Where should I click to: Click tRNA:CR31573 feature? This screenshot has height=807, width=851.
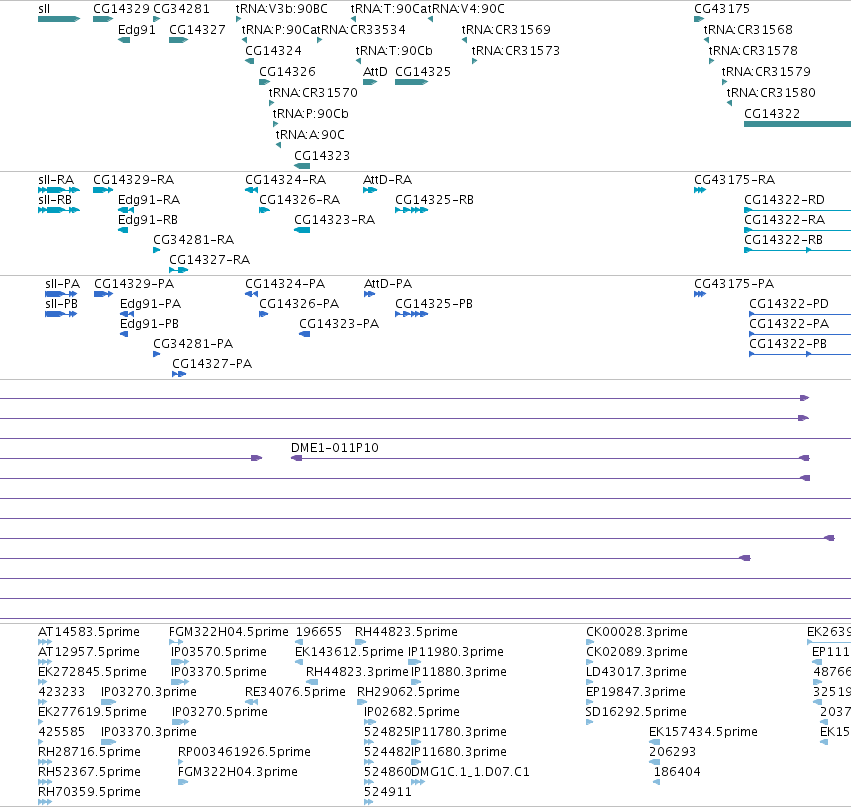point(474,61)
